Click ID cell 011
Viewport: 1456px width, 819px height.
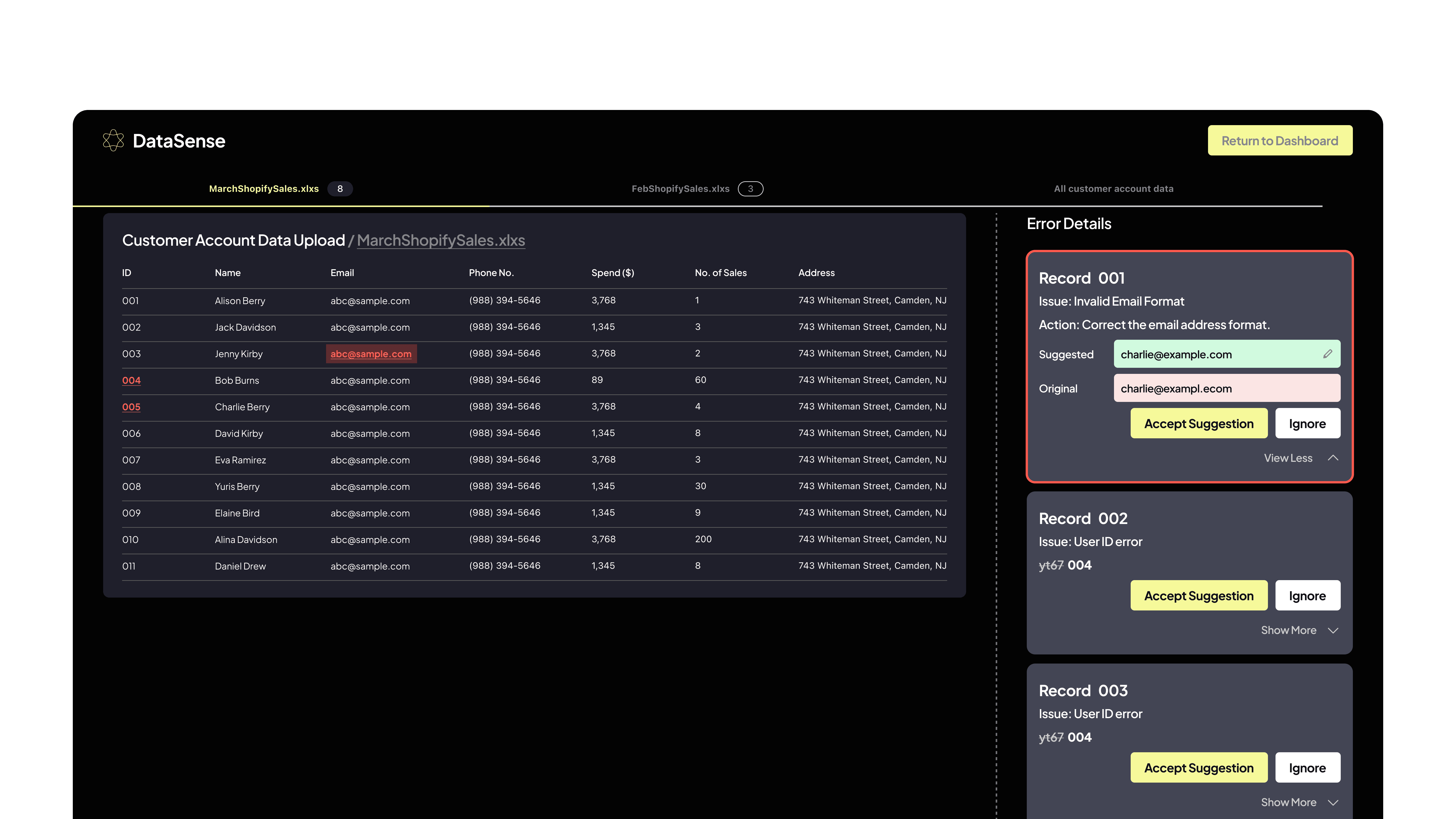point(128,566)
